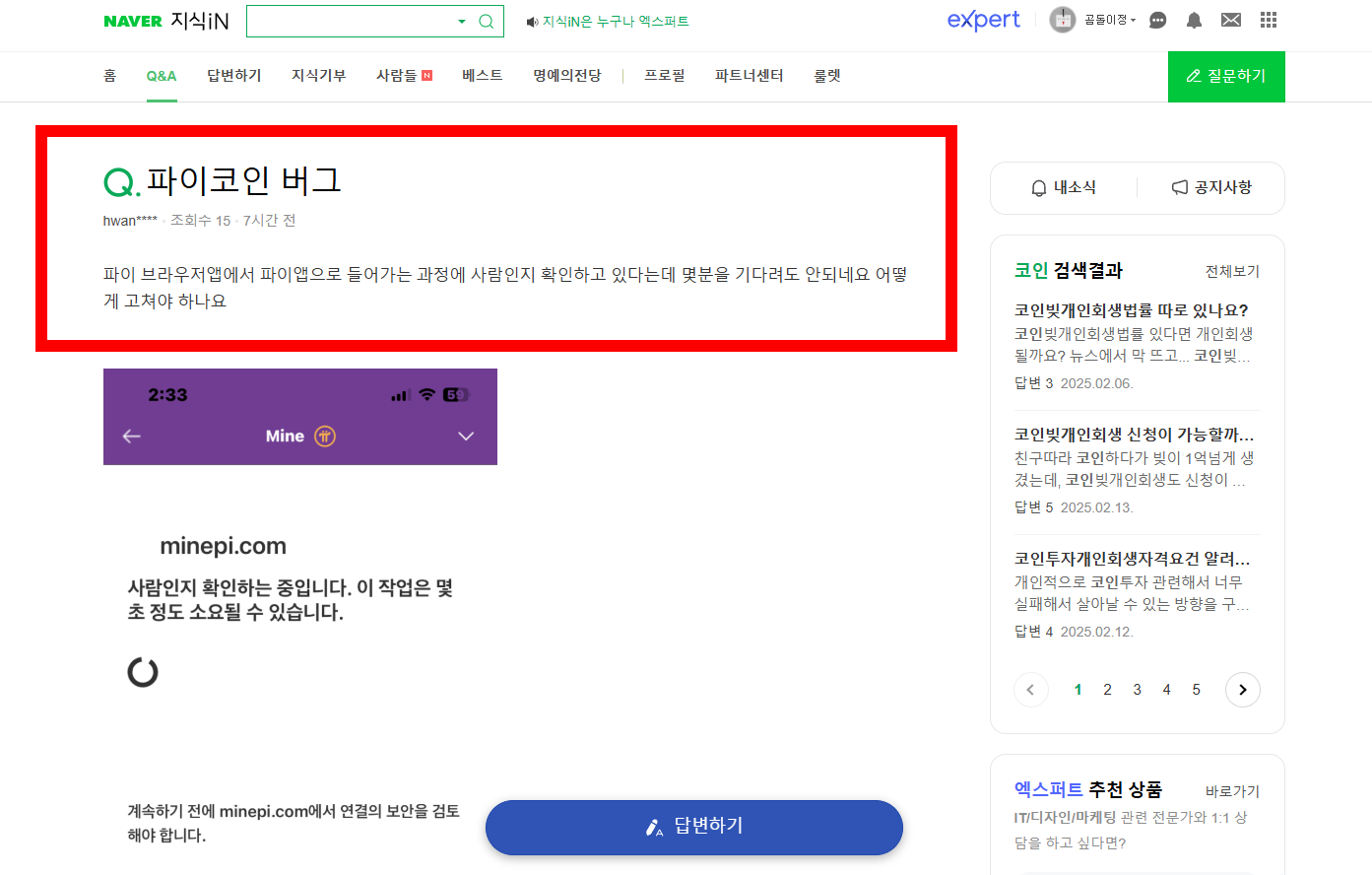Click the speaker announcement icon
This screenshot has height=875, width=1372.
pos(532,22)
